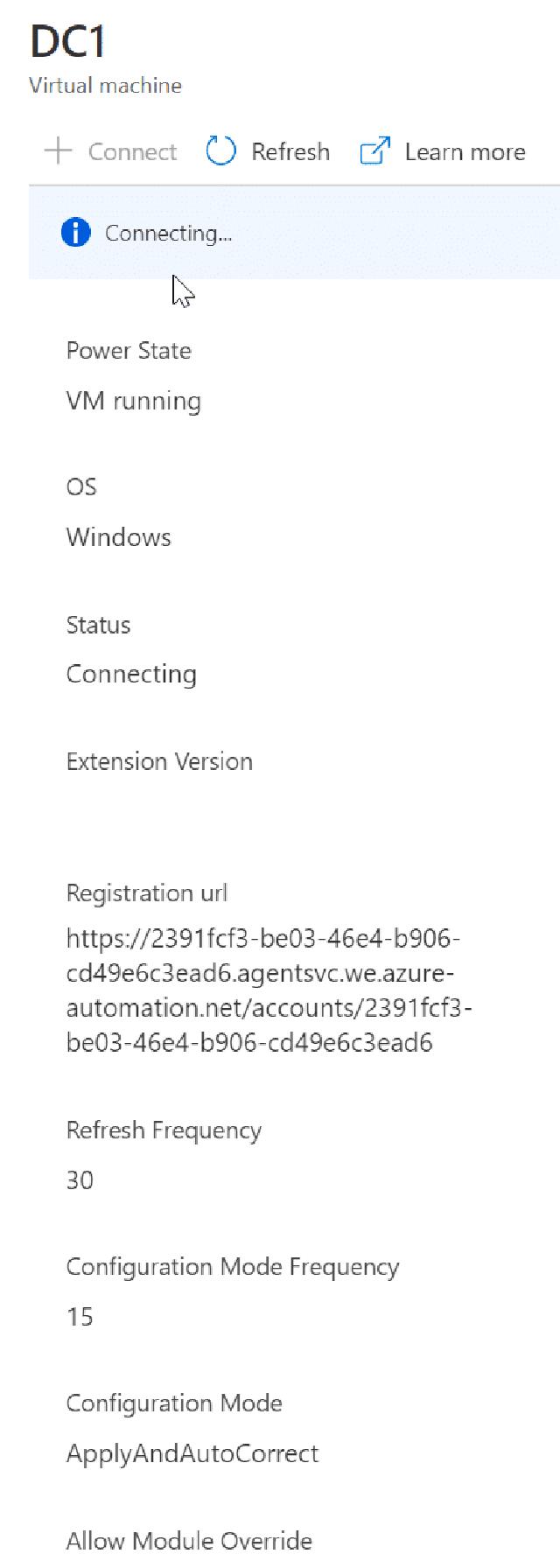
Task: Select the 'VM running' power state value
Action: pos(133,402)
